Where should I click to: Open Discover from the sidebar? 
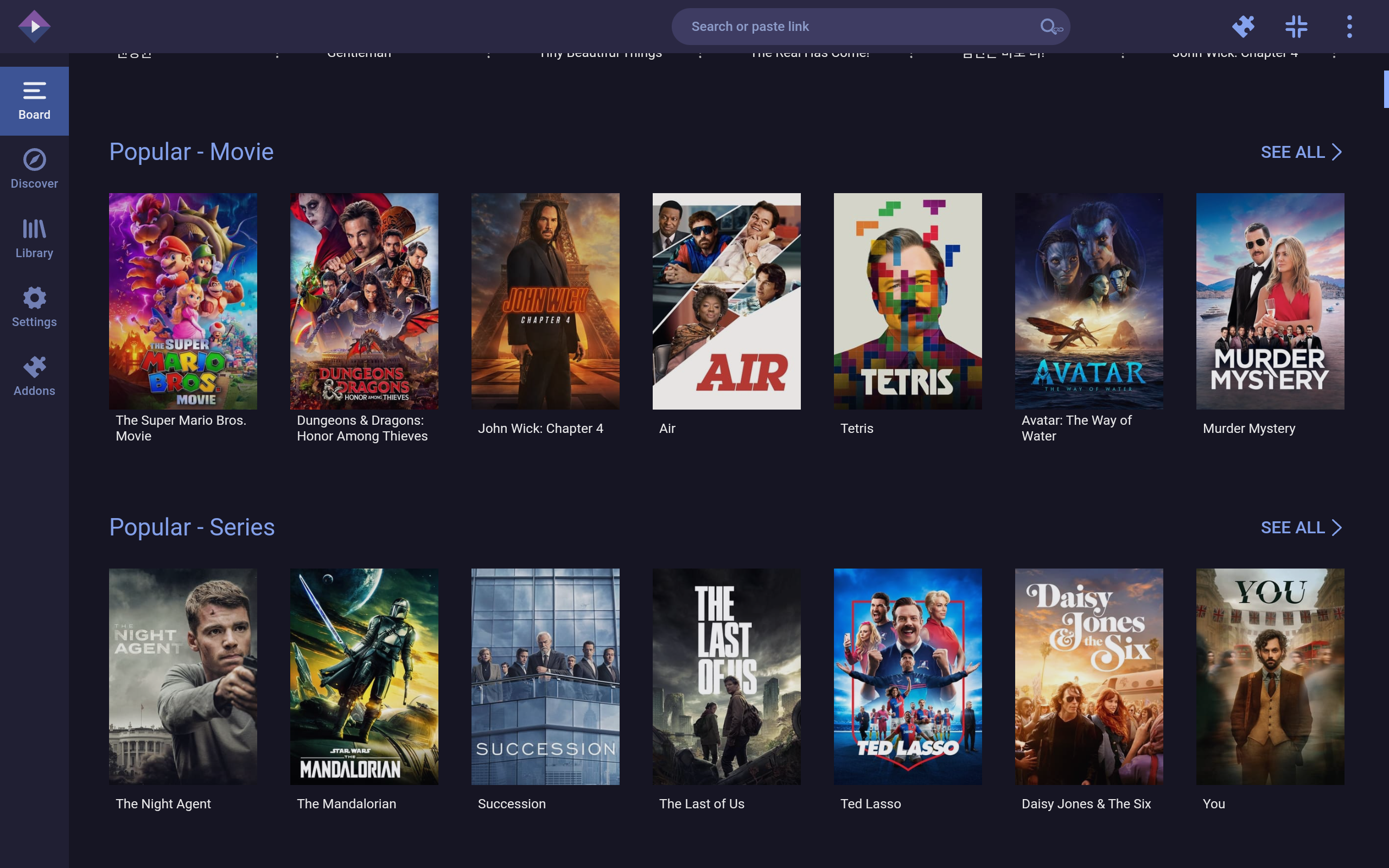point(34,169)
